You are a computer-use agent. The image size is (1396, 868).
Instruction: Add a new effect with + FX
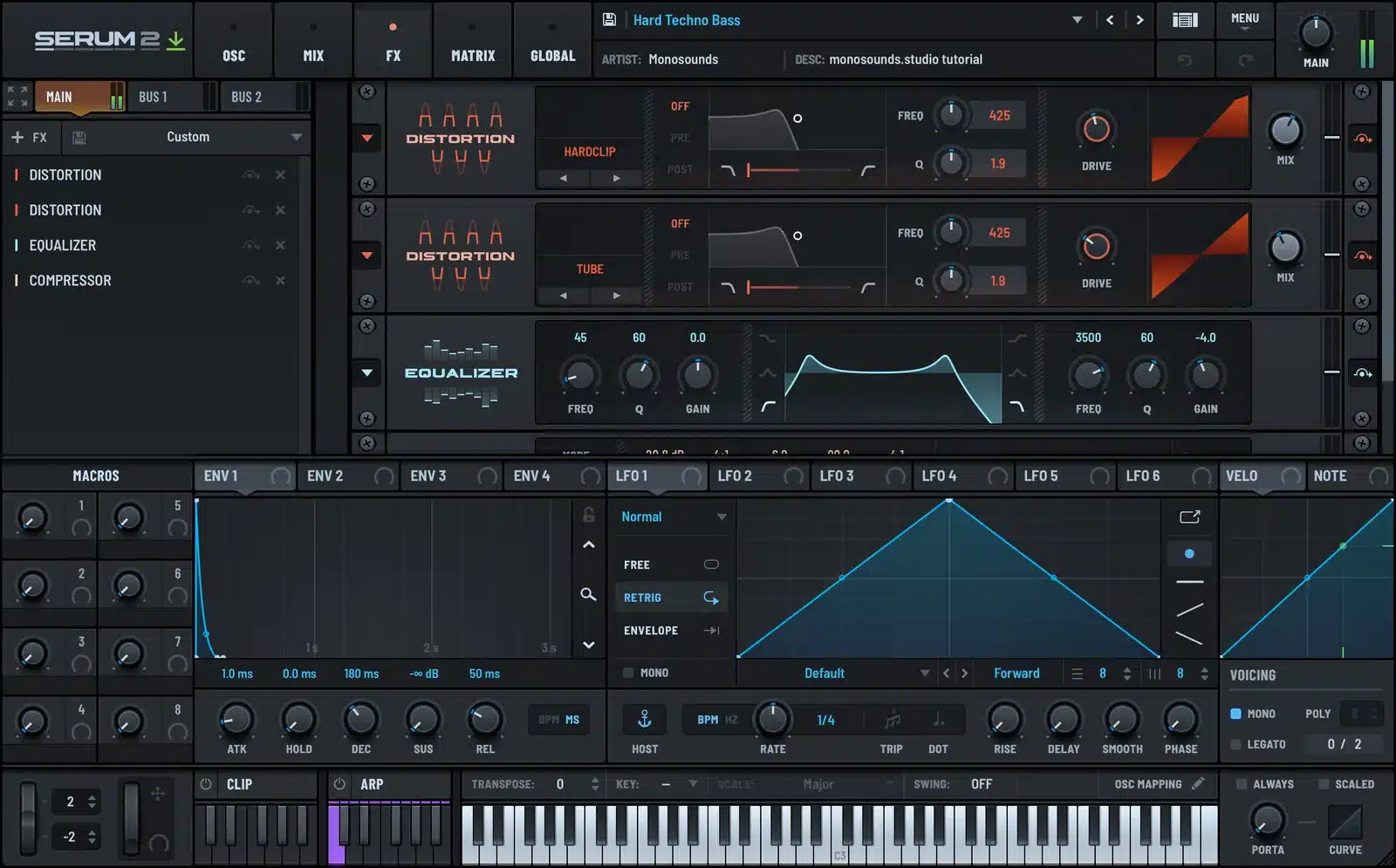(x=29, y=137)
